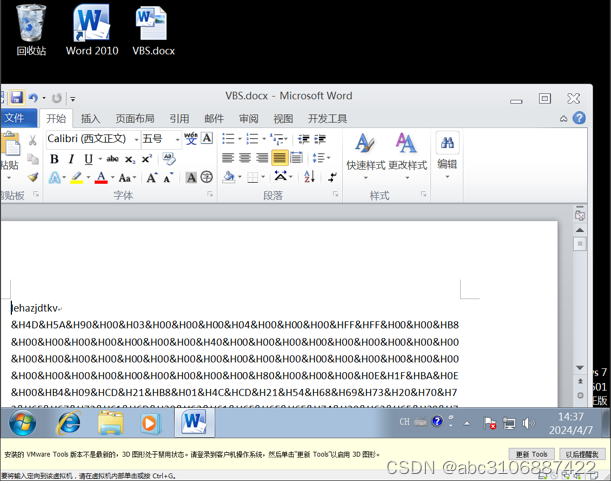
Task: Align paragraph text left
Action: coord(228,158)
